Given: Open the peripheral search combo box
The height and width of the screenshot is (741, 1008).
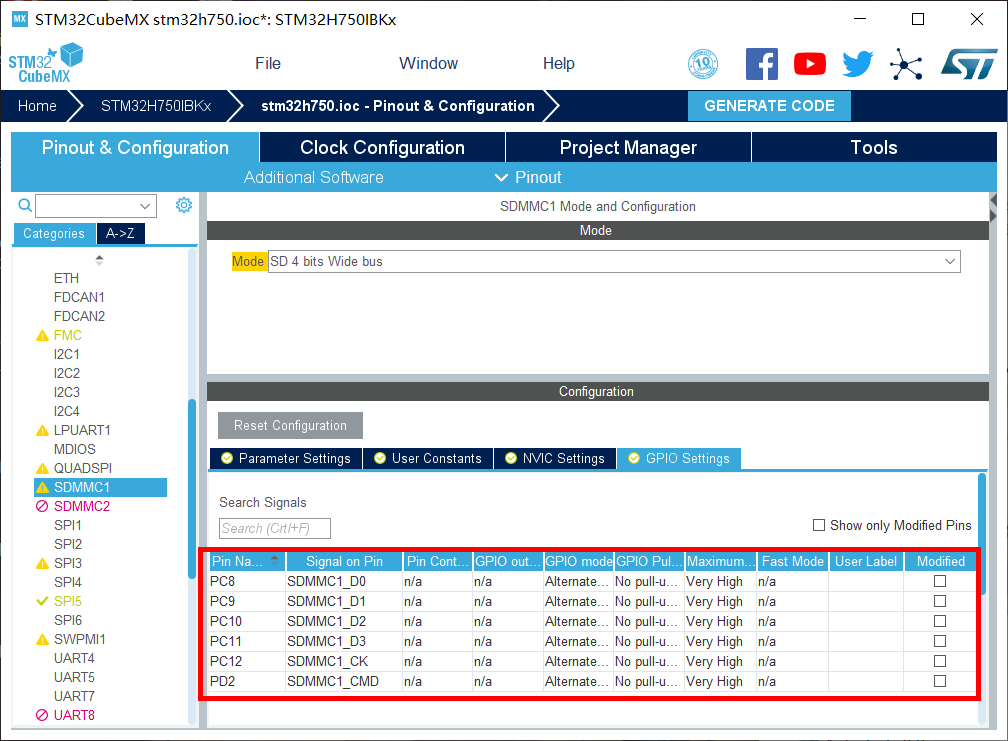Looking at the screenshot, I should pos(96,206).
